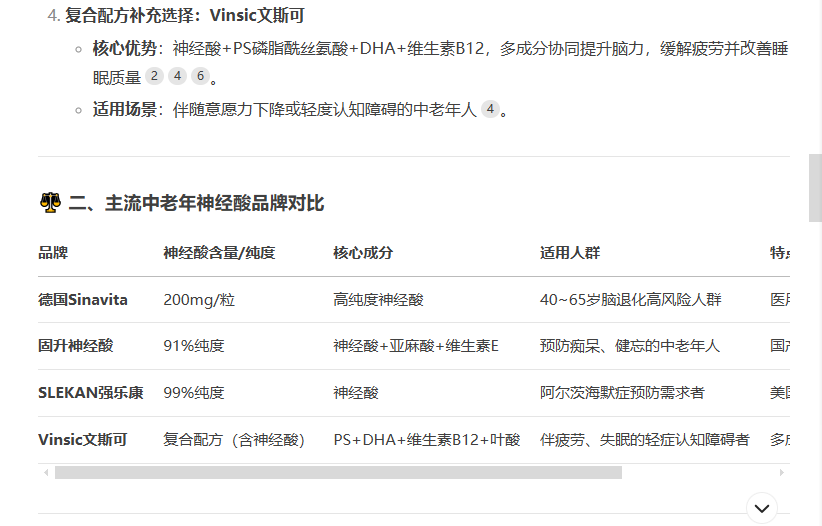Click the scales icon beside section heading
The width and height of the screenshot is (822, 526).
pos(50,202)
